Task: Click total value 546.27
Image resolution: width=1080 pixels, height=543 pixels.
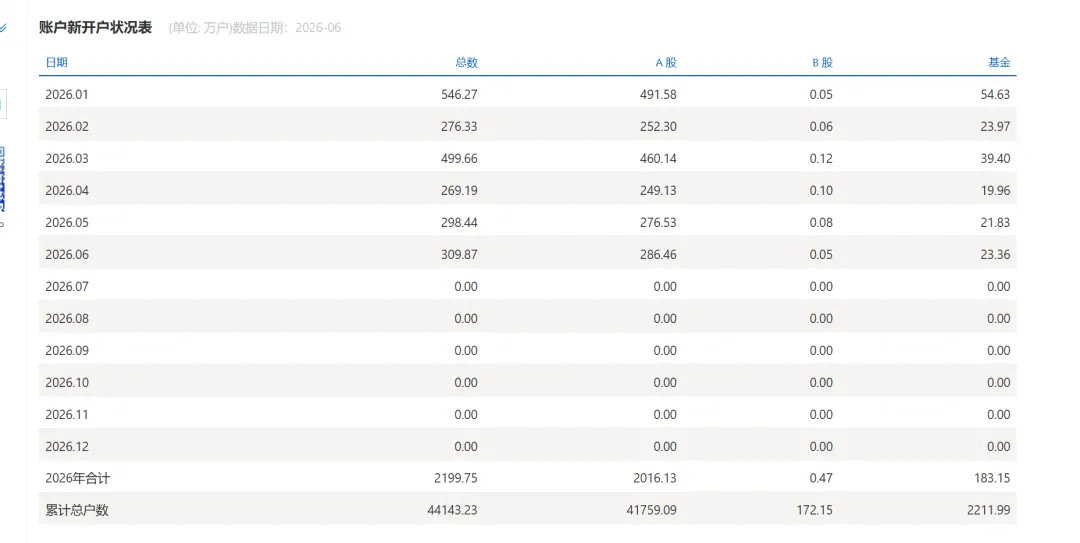Action: click(459, 94)
